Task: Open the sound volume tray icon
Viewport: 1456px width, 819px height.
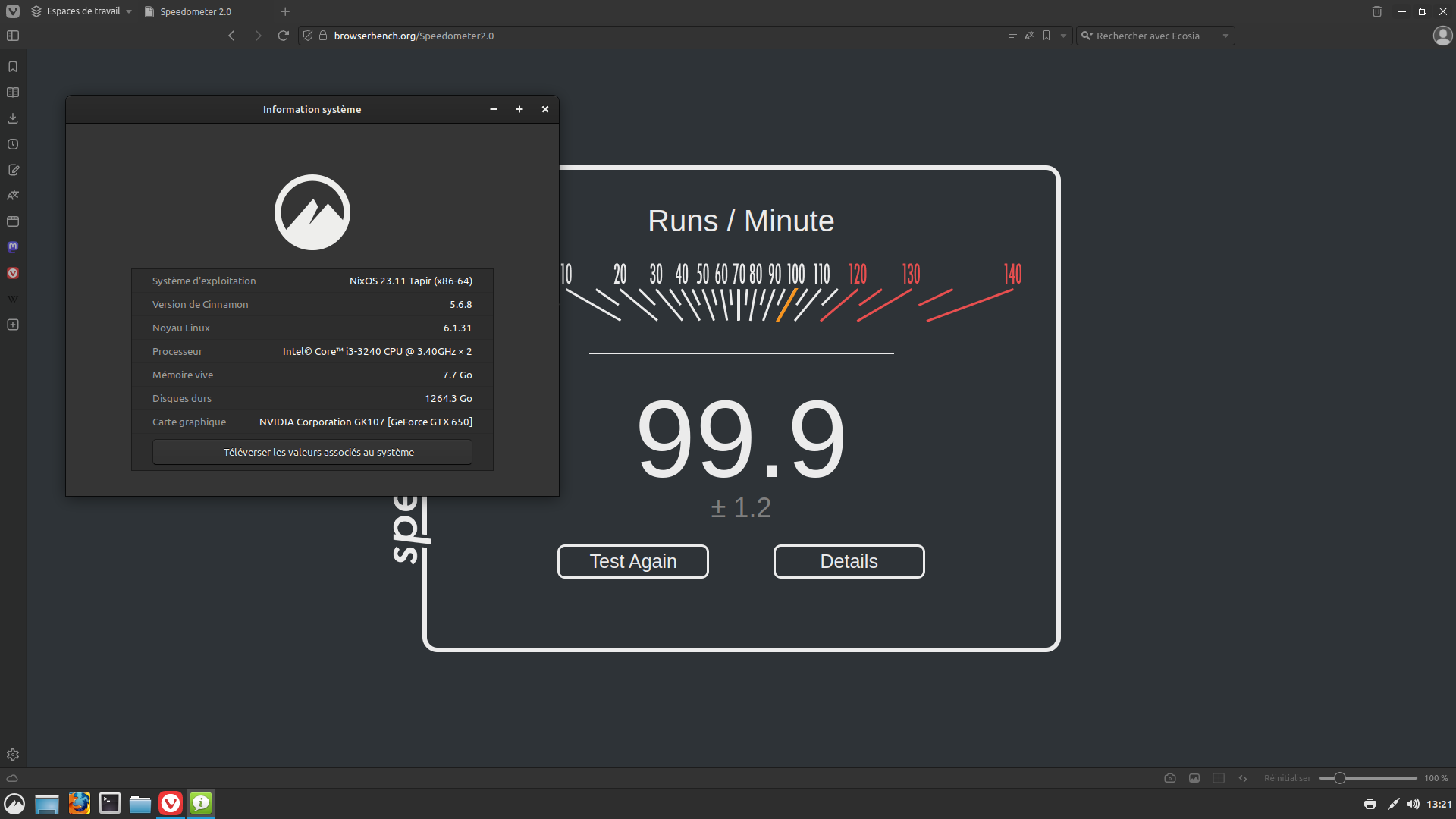Action: pos(1413,805)
